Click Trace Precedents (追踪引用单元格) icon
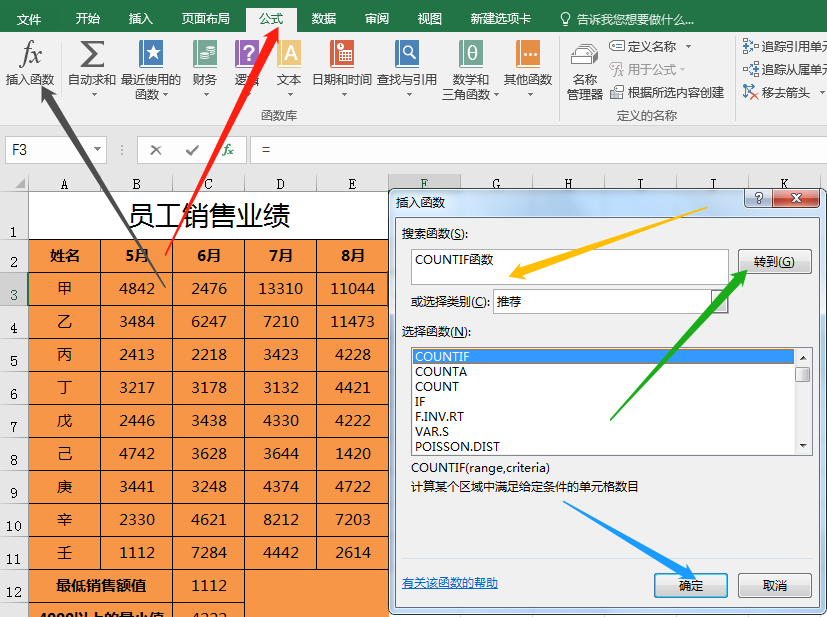 (751, 46)
